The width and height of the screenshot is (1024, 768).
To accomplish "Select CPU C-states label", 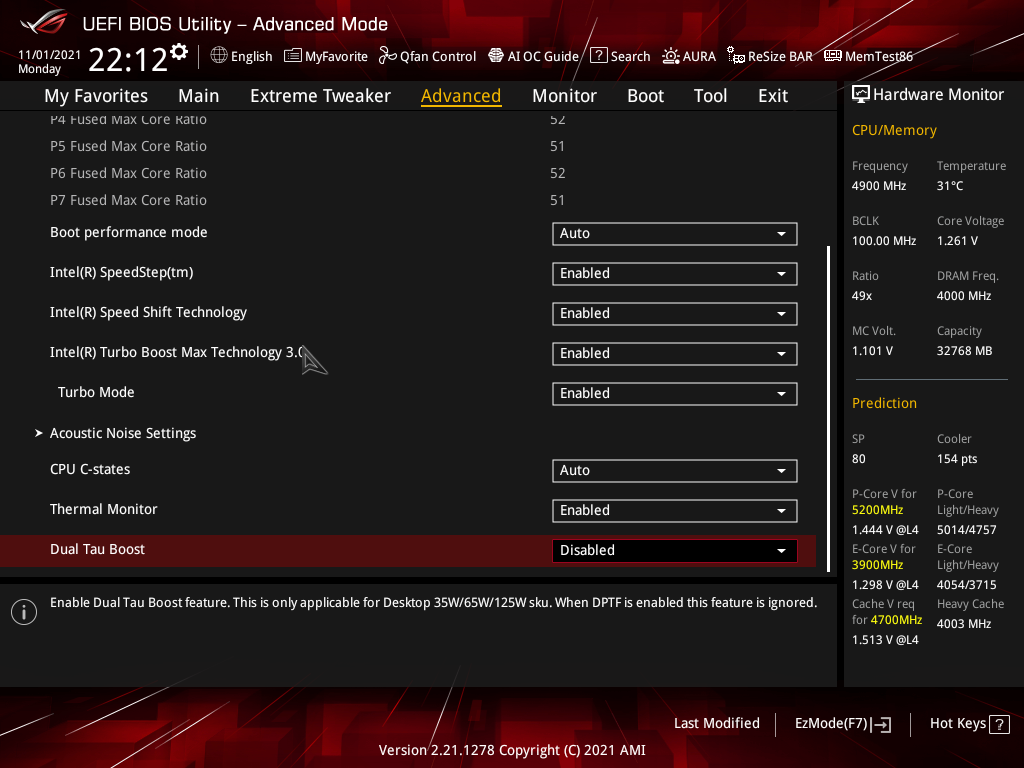I will (90, 470).
